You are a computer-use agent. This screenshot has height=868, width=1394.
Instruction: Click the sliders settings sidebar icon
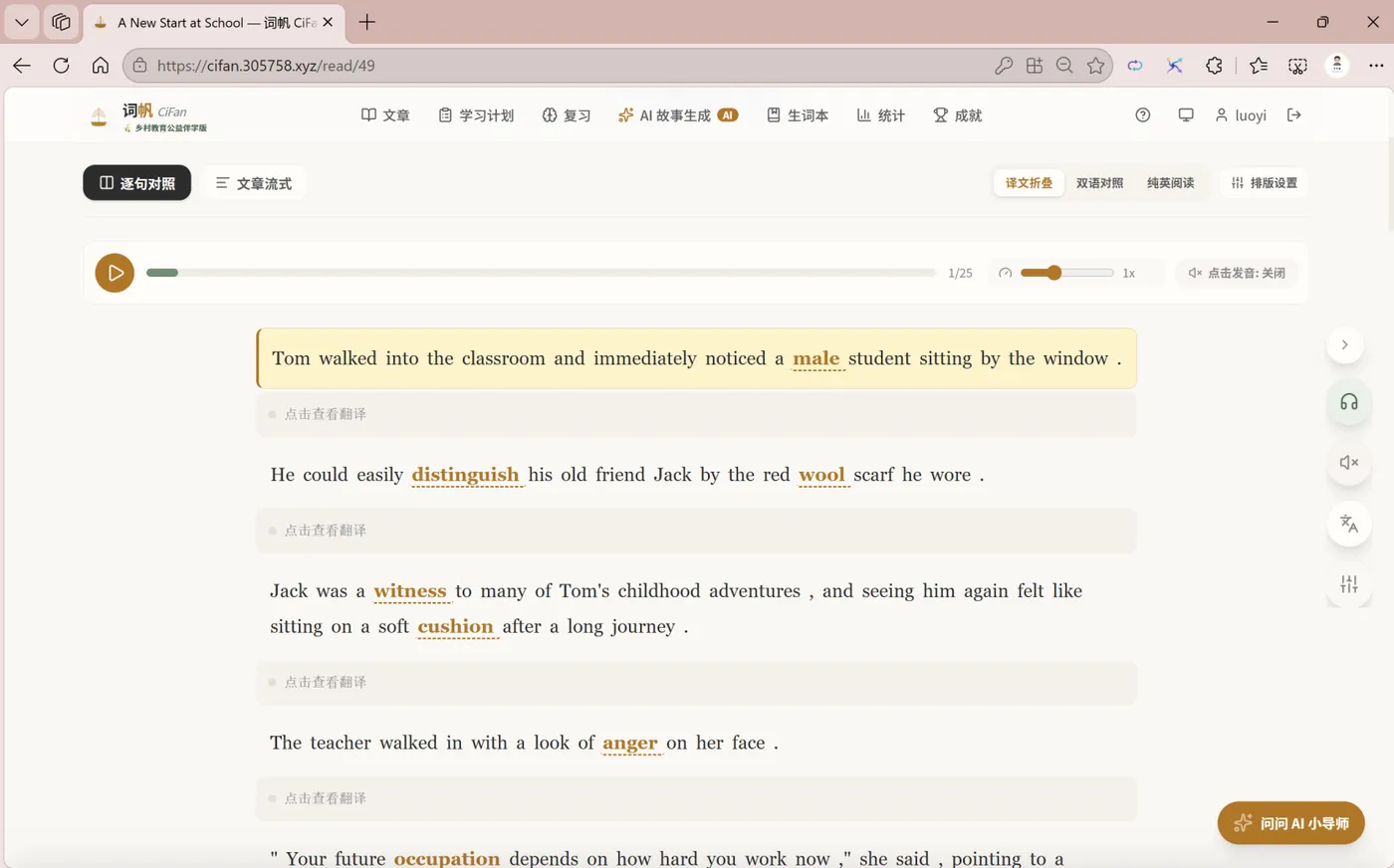tap(1349, 584)
